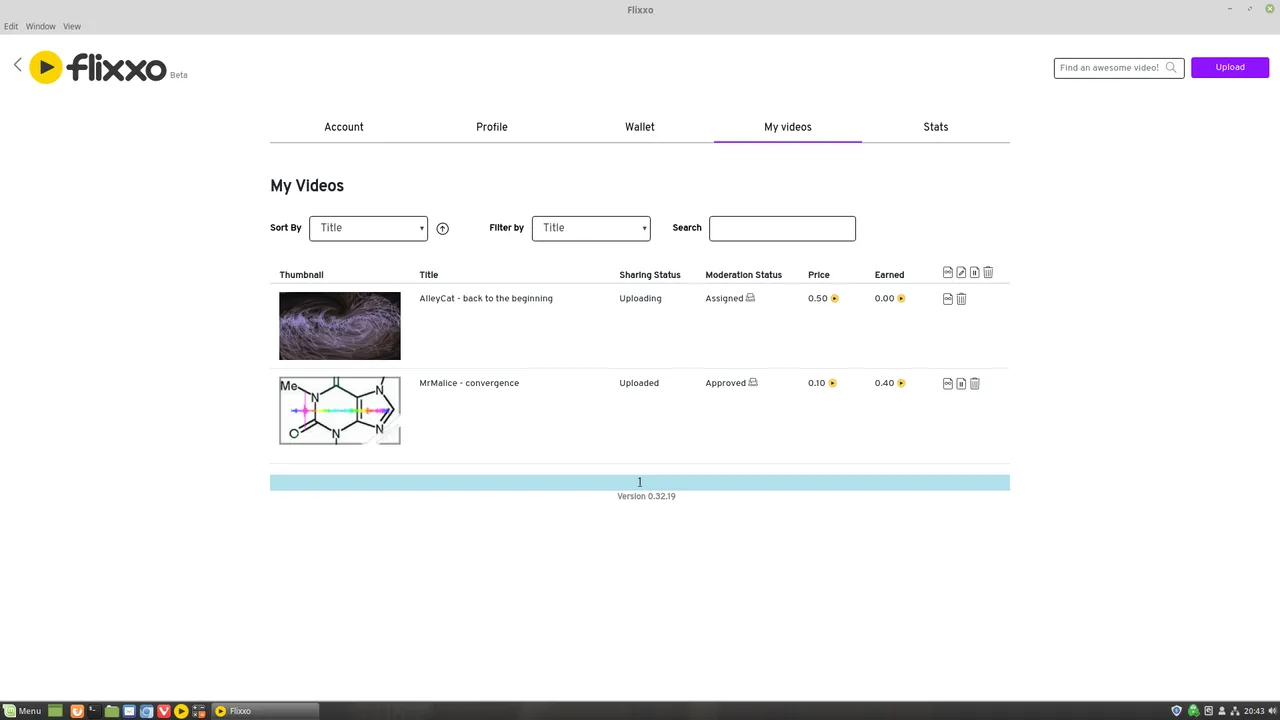Image resolution: width=1280 pixels, height=720 pixels.
Task: Click the Sharing Status column header
Action: tap(650, 275)
